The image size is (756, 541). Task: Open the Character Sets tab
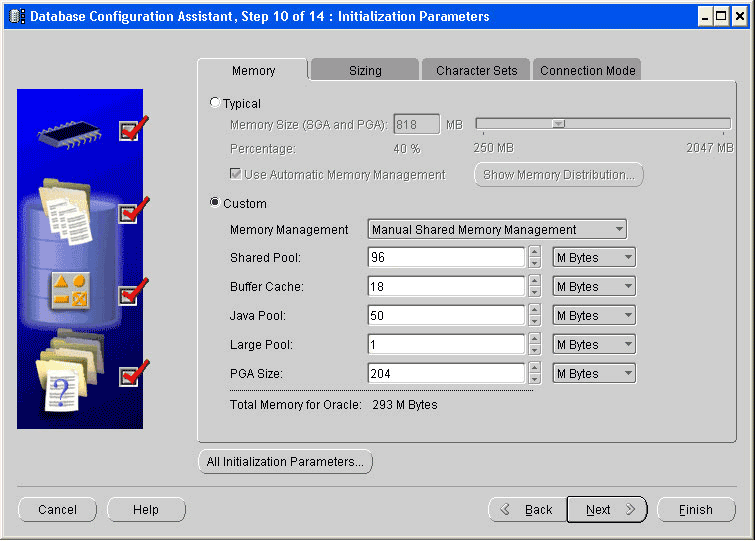pyautogui.click(x=477, y=71)
